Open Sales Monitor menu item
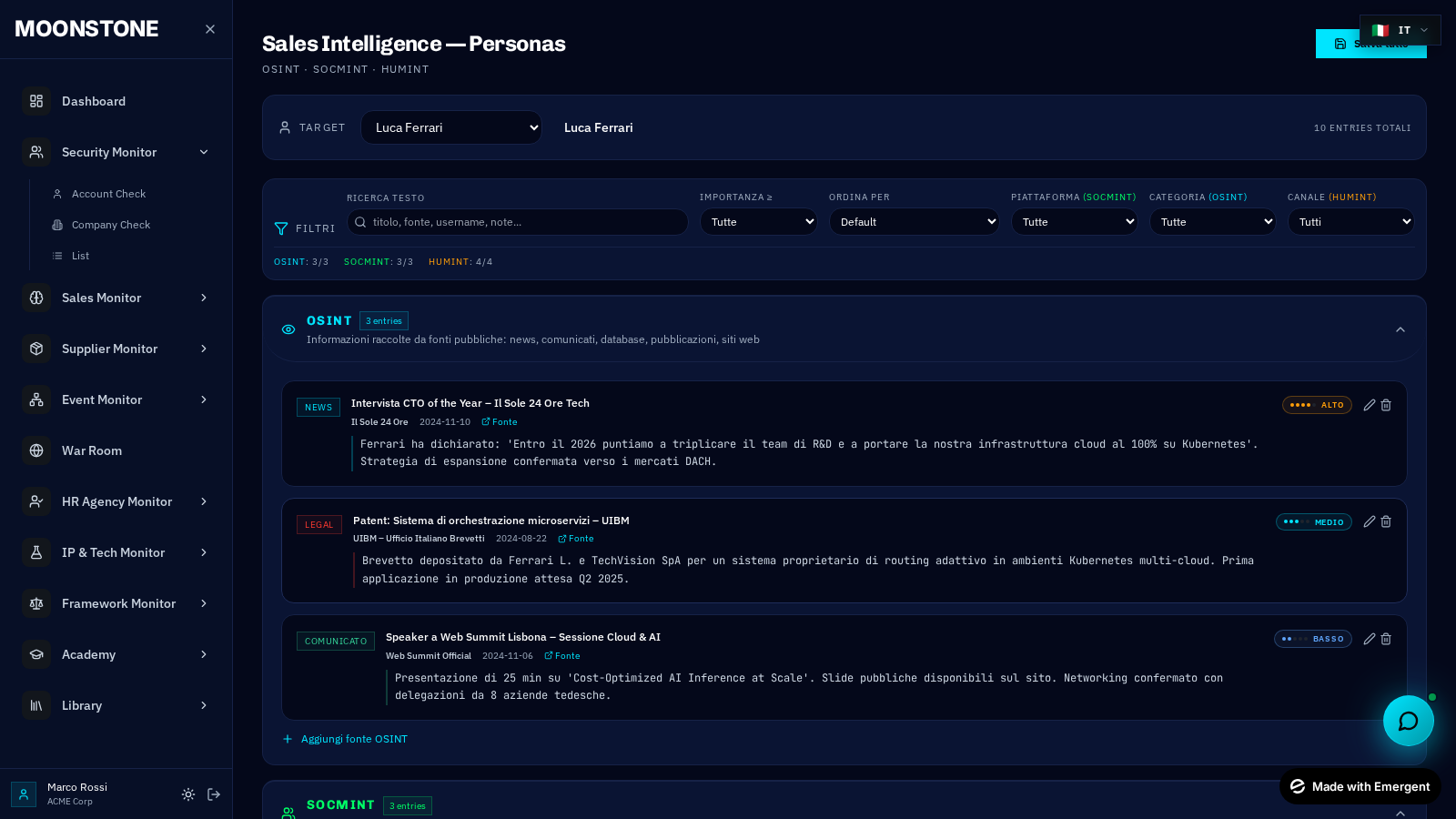This screenshot has height=819, width=1456. point(116,298)
